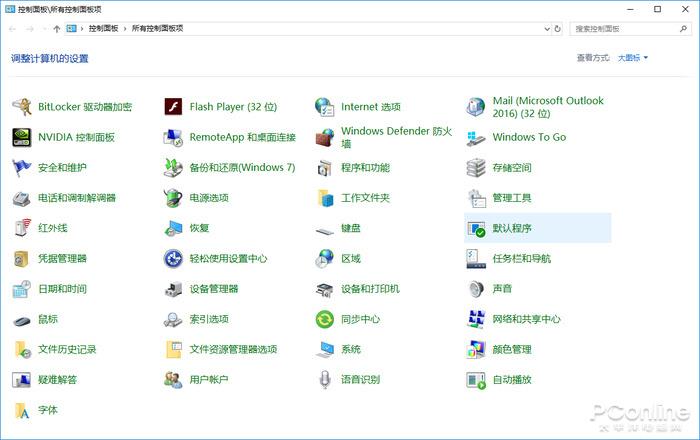Open the Mail (Microsoft Outlook 2016) icon
This screenshot has height=440, width=700.
click(476, 107)
